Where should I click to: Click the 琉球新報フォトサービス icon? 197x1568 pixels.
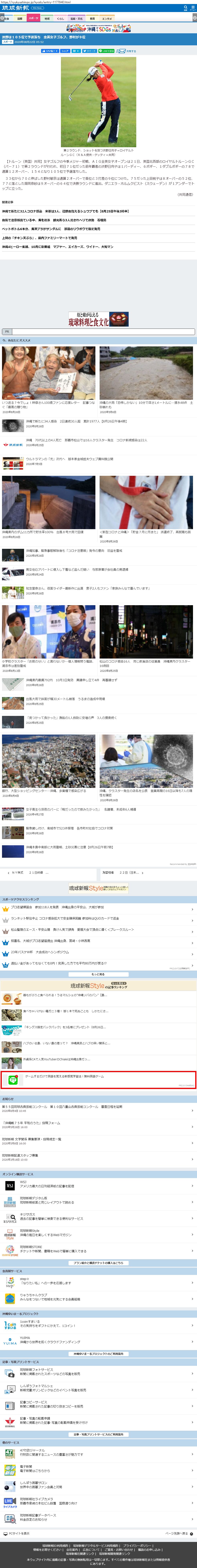[10, 1373]
